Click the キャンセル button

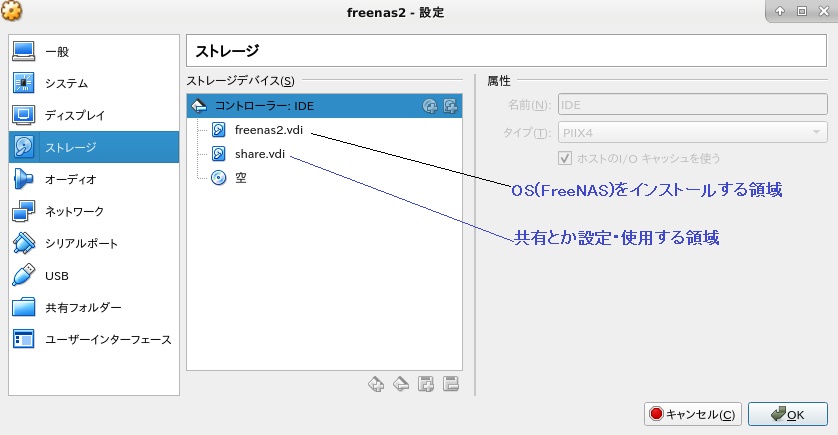click(693, 414)
